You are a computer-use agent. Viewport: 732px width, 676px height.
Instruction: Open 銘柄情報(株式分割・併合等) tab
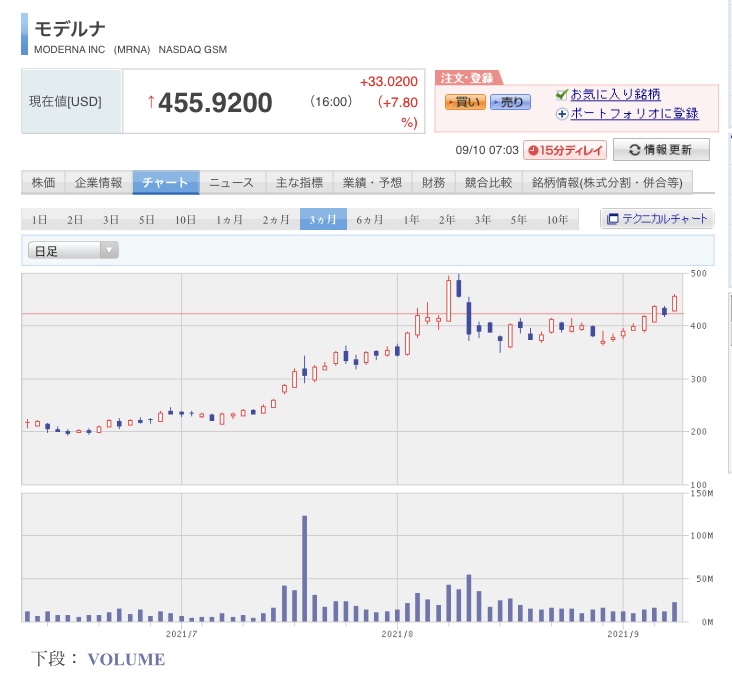pos(607,183)
